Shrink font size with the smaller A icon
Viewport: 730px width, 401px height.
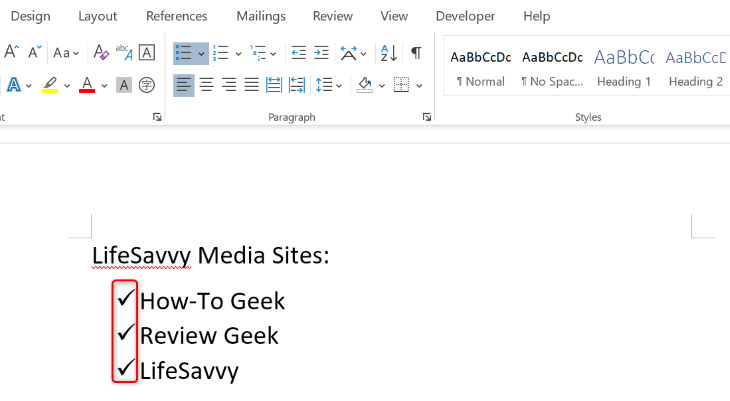tap(34, 52)
